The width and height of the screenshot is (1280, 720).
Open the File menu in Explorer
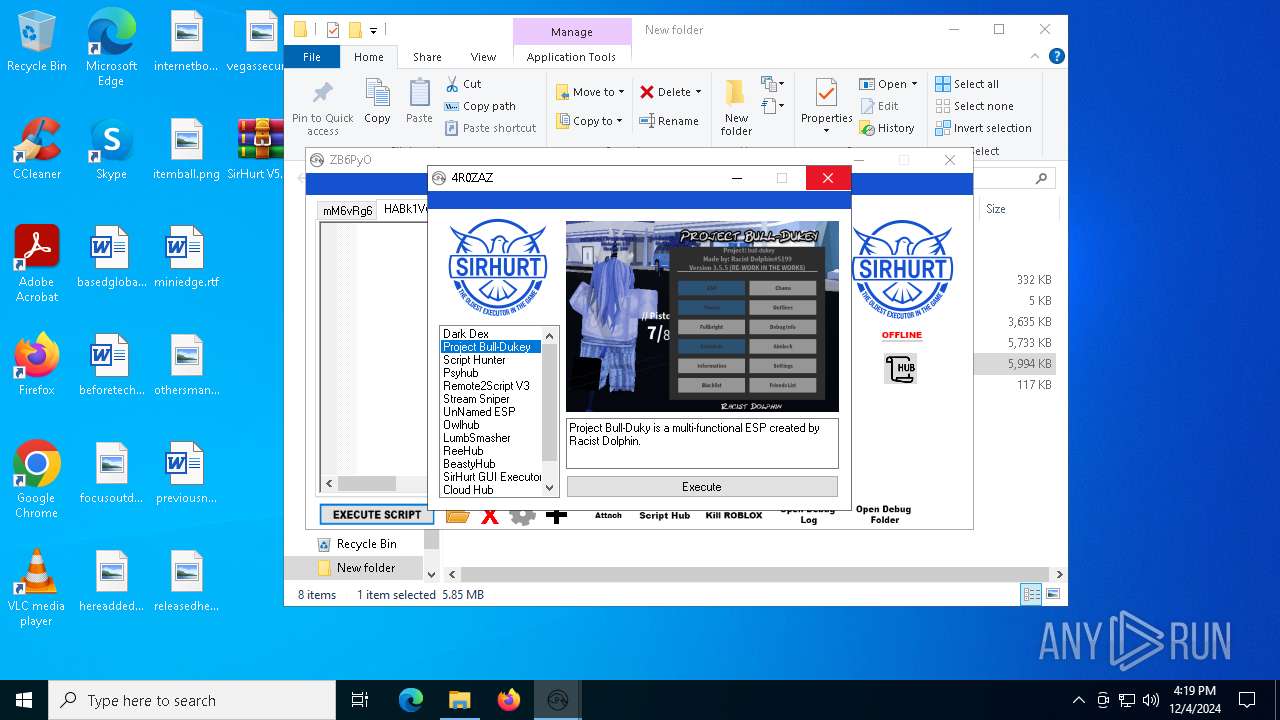[312, 57]
